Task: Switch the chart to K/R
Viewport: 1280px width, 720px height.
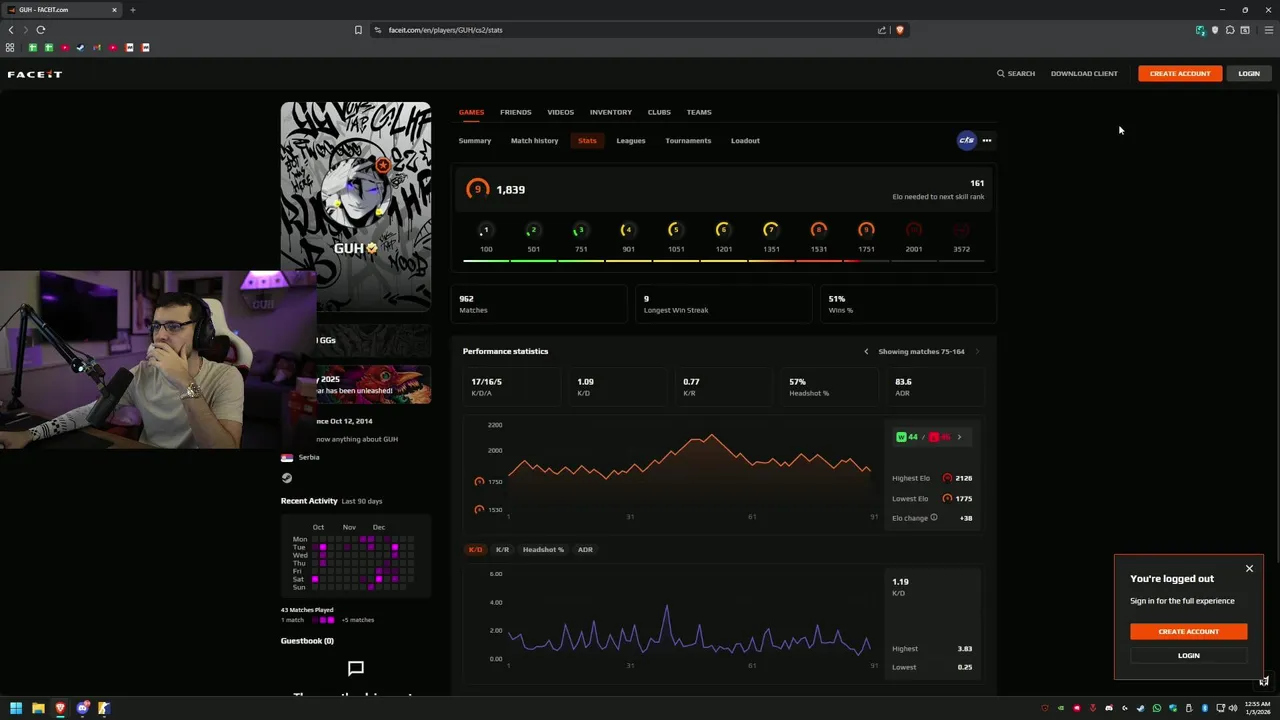Action: (502, 549)
